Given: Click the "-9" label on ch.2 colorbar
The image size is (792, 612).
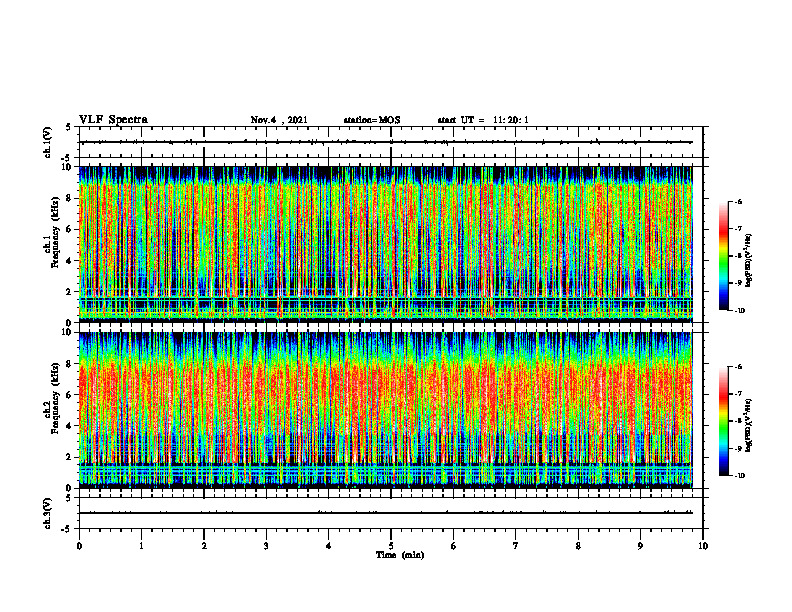Looking at the screenshot, I should (739, 448).
